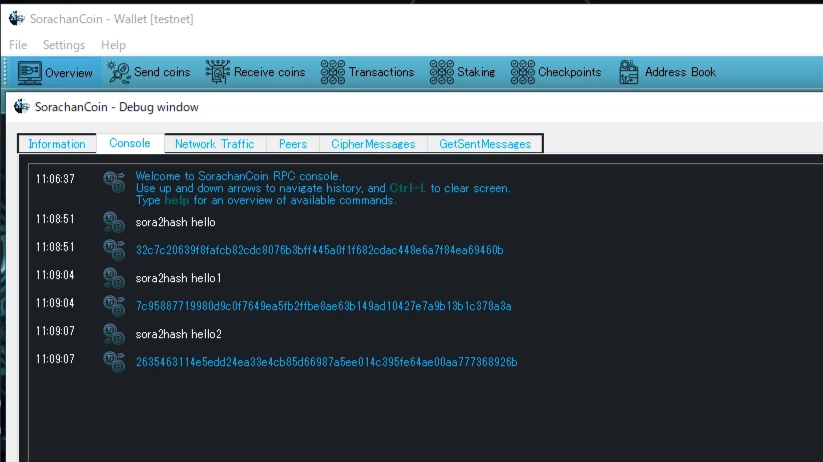Open the Help menu
823x462 pixels.
pyautogui.click(x=113, y=45)
